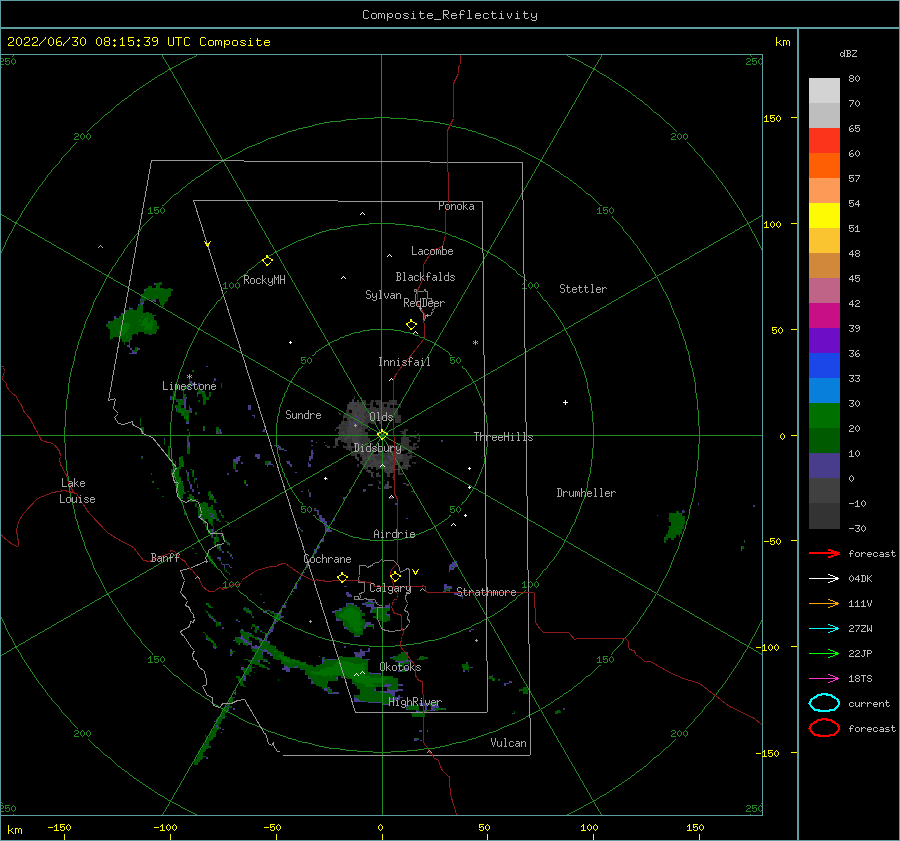Click the Stettler label
The height and width of the screenshot is (841, 900).
coord(583,289)
